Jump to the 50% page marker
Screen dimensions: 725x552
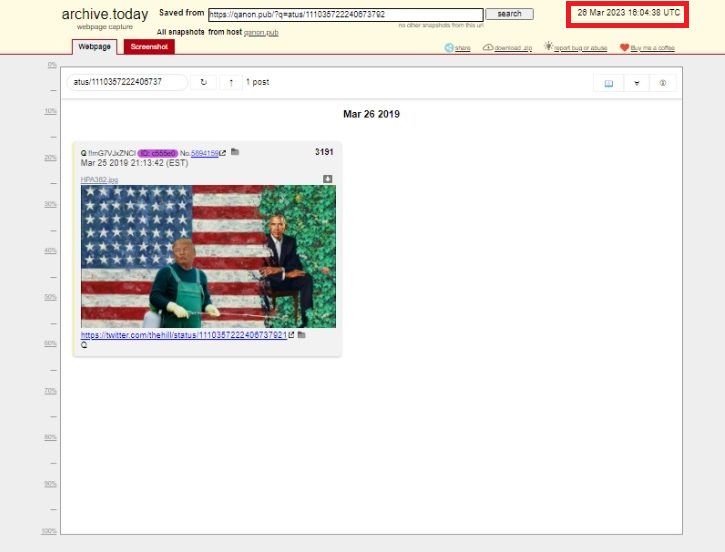pos(50,297)
